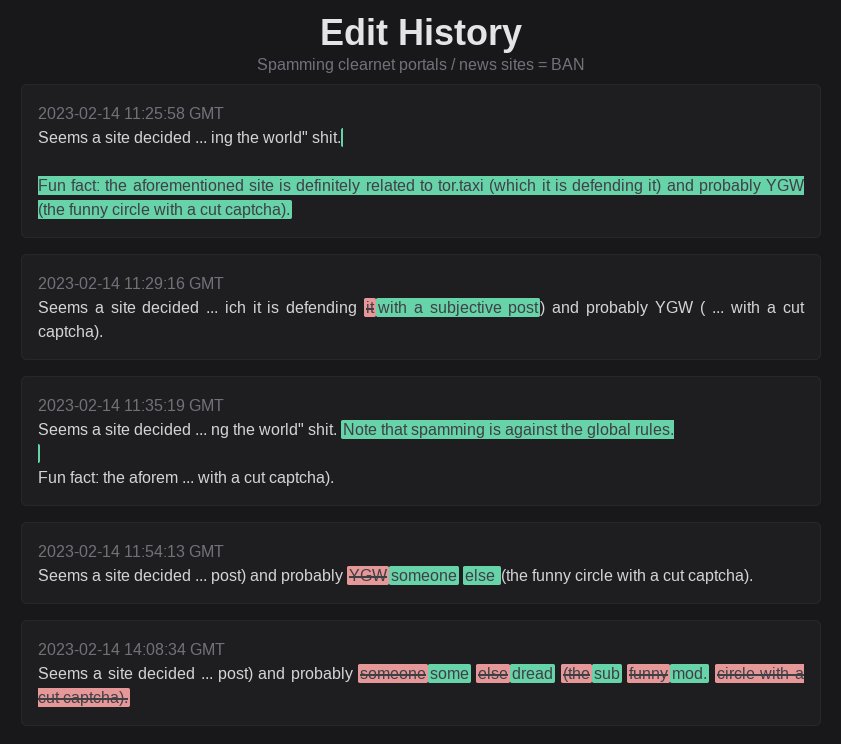The height and width of the screenshot is (744, 841).
Task: Click 'Note that spamming is against the global rules'
Action: click(x=507, y=429)
